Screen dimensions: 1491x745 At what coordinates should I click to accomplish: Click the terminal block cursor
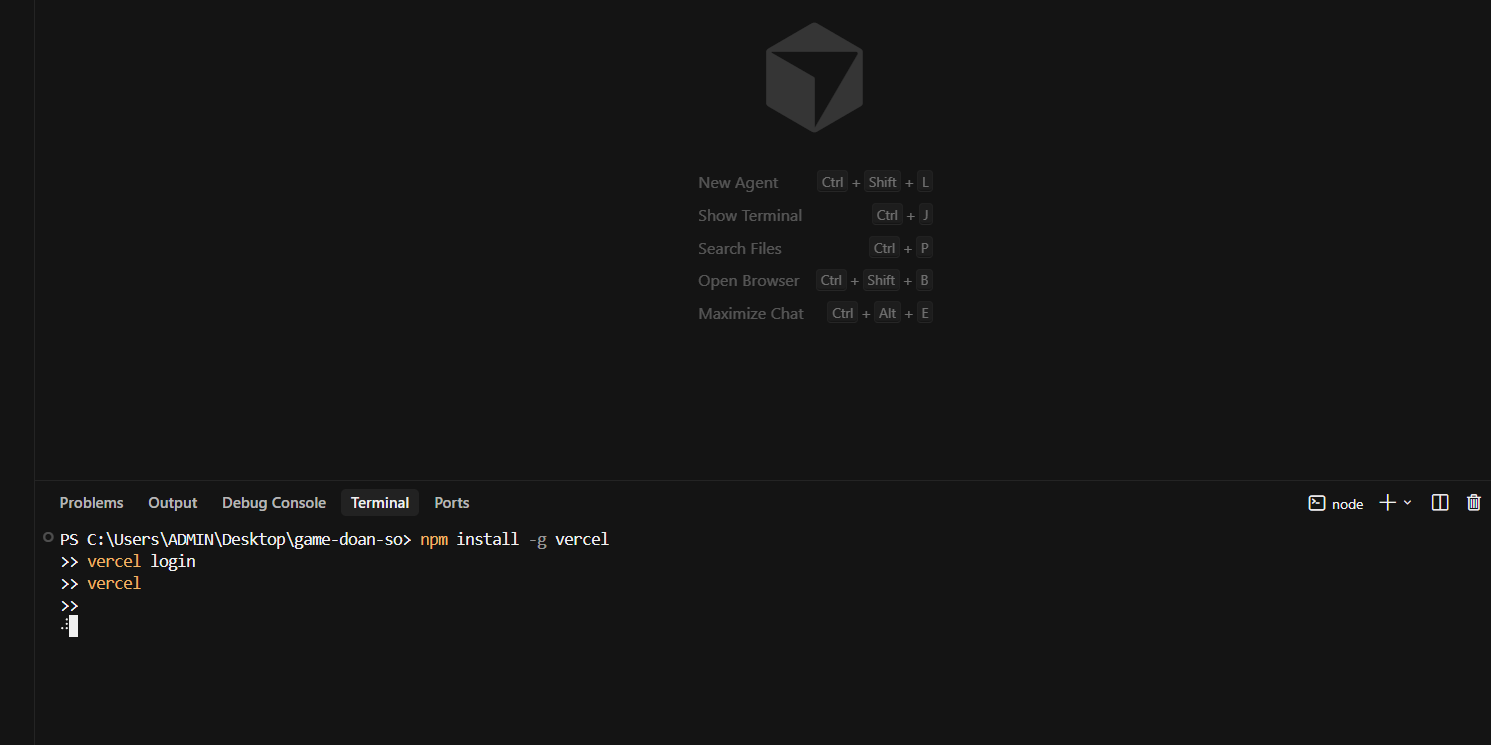click(x=73, y=626)
